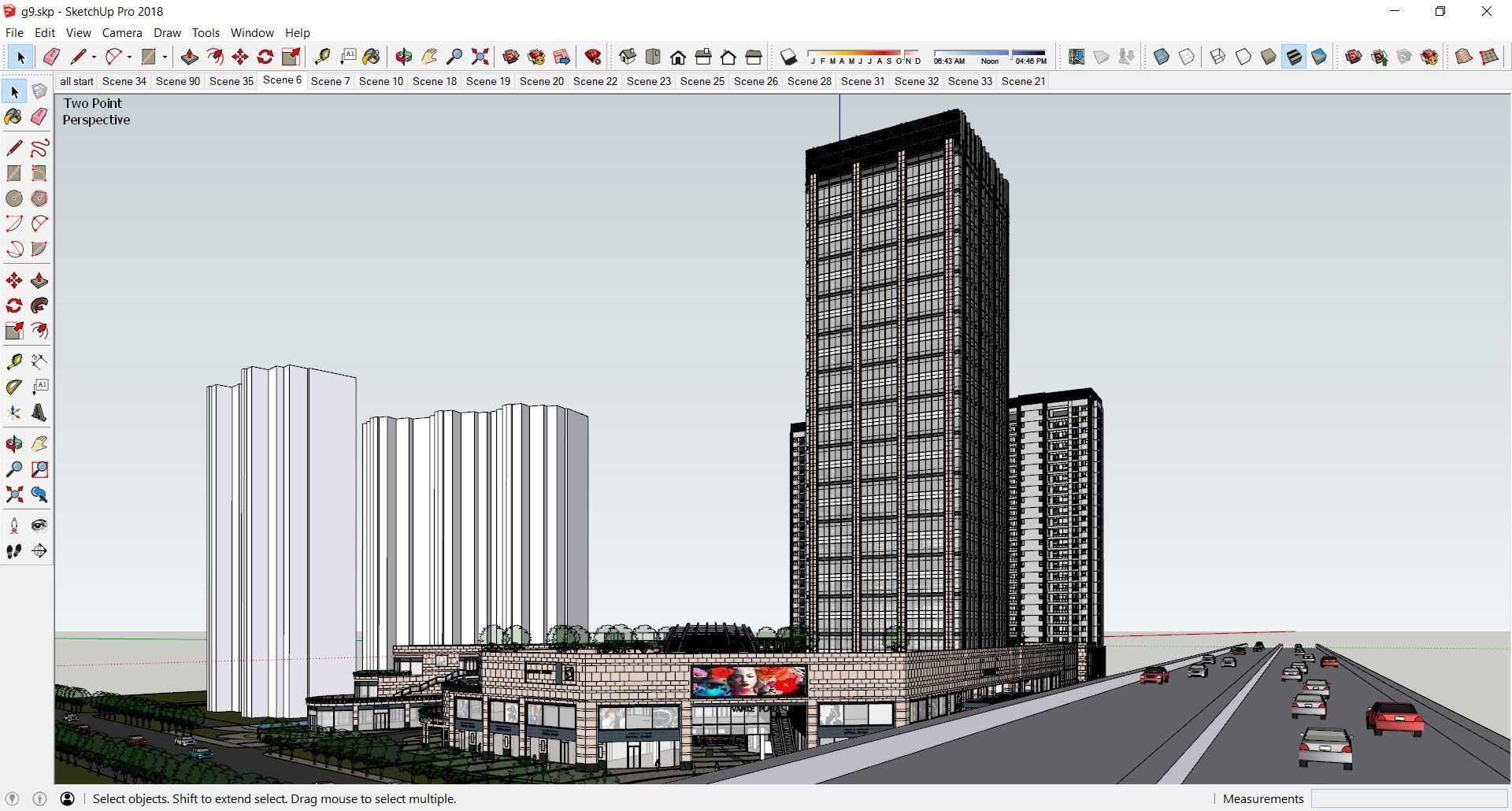This screenshot has height=811, width=1512.
Task: Select the Freehand tool in left toolbar
Action: [39, 148]
